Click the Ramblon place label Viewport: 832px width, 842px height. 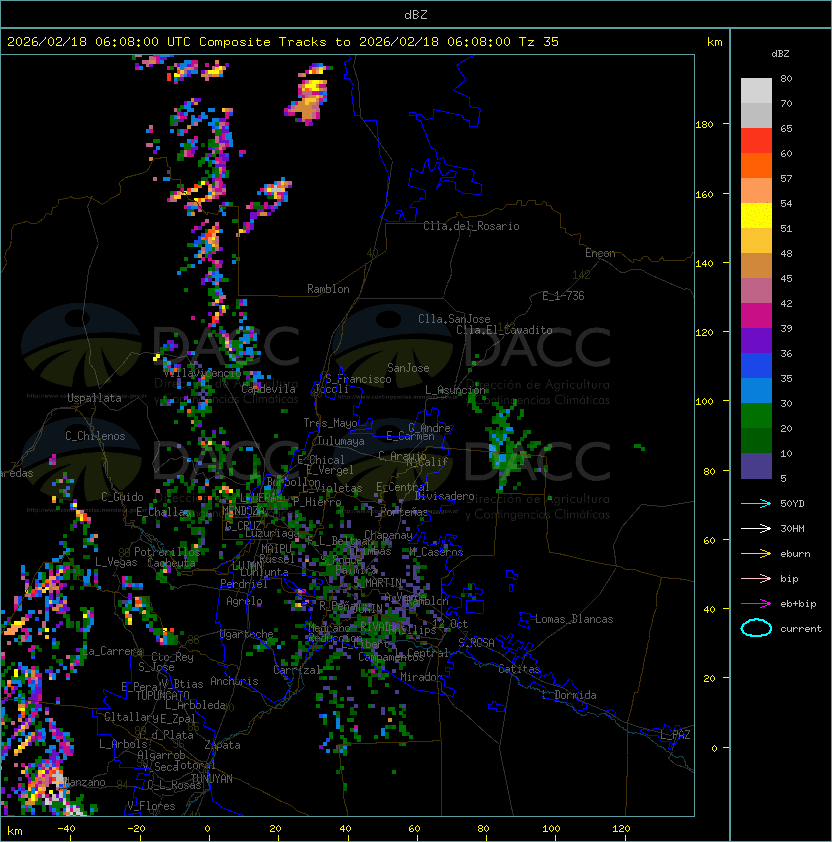328,289
